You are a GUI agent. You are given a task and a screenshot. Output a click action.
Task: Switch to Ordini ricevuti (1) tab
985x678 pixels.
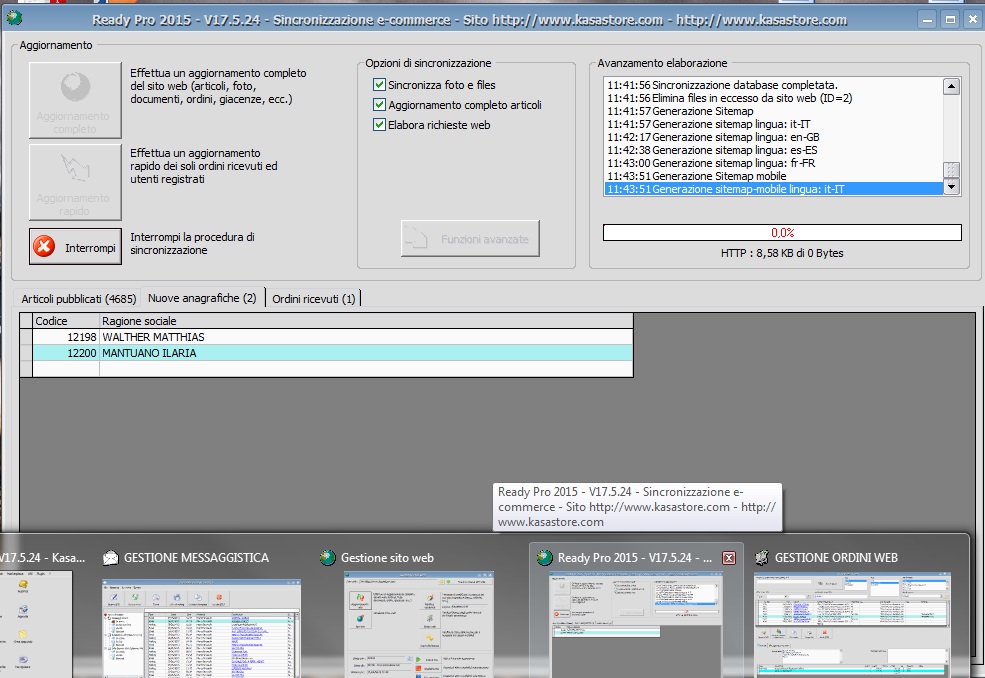313,298
